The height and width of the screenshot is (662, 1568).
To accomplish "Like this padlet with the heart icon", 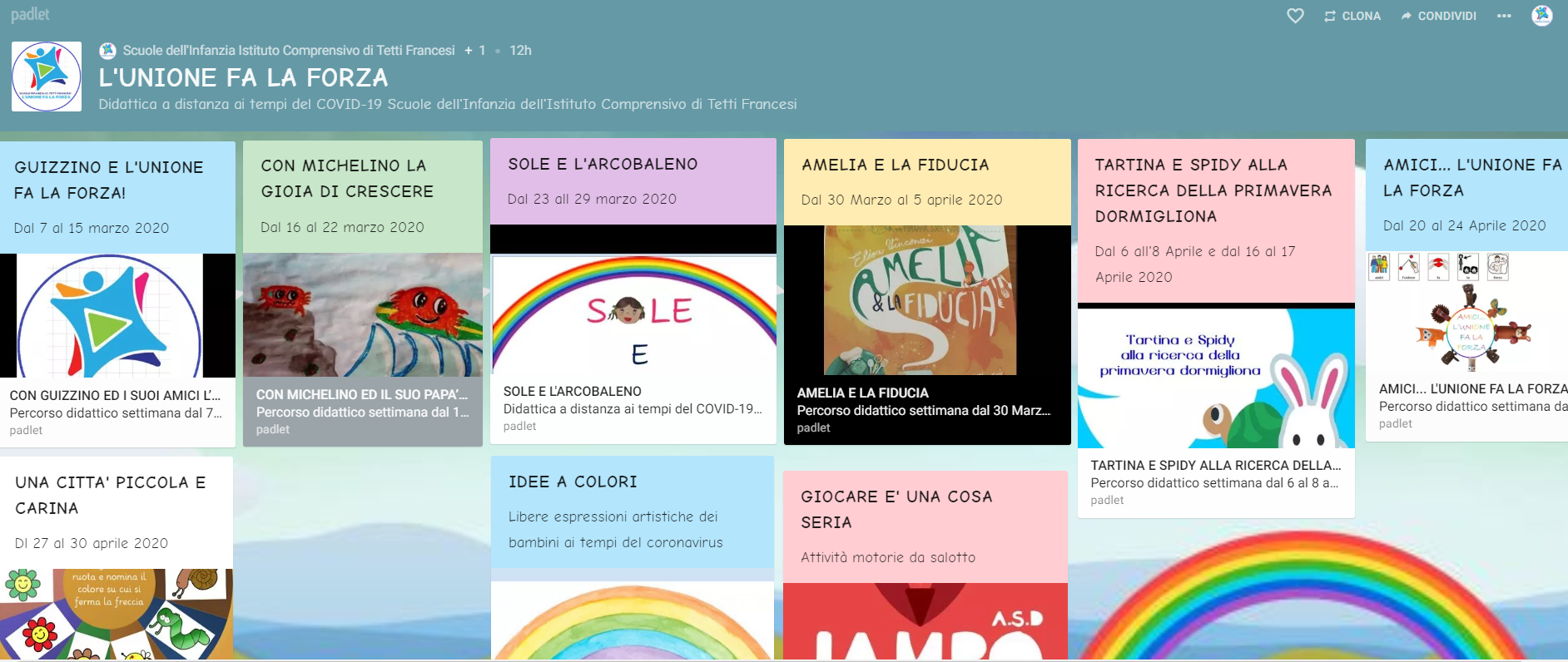I will 1295,16.
